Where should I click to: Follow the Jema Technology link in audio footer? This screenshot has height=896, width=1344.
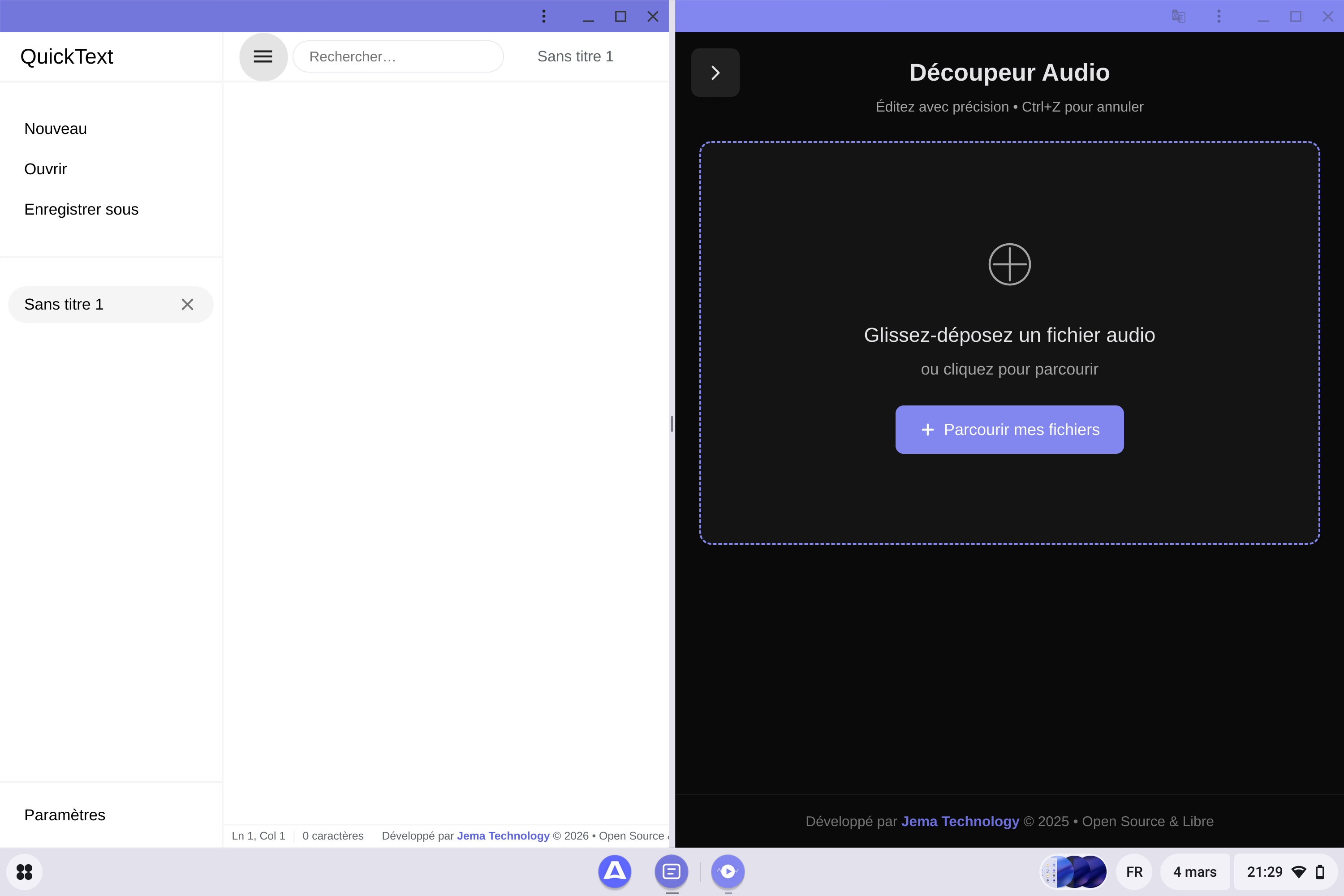click(960, 821)
